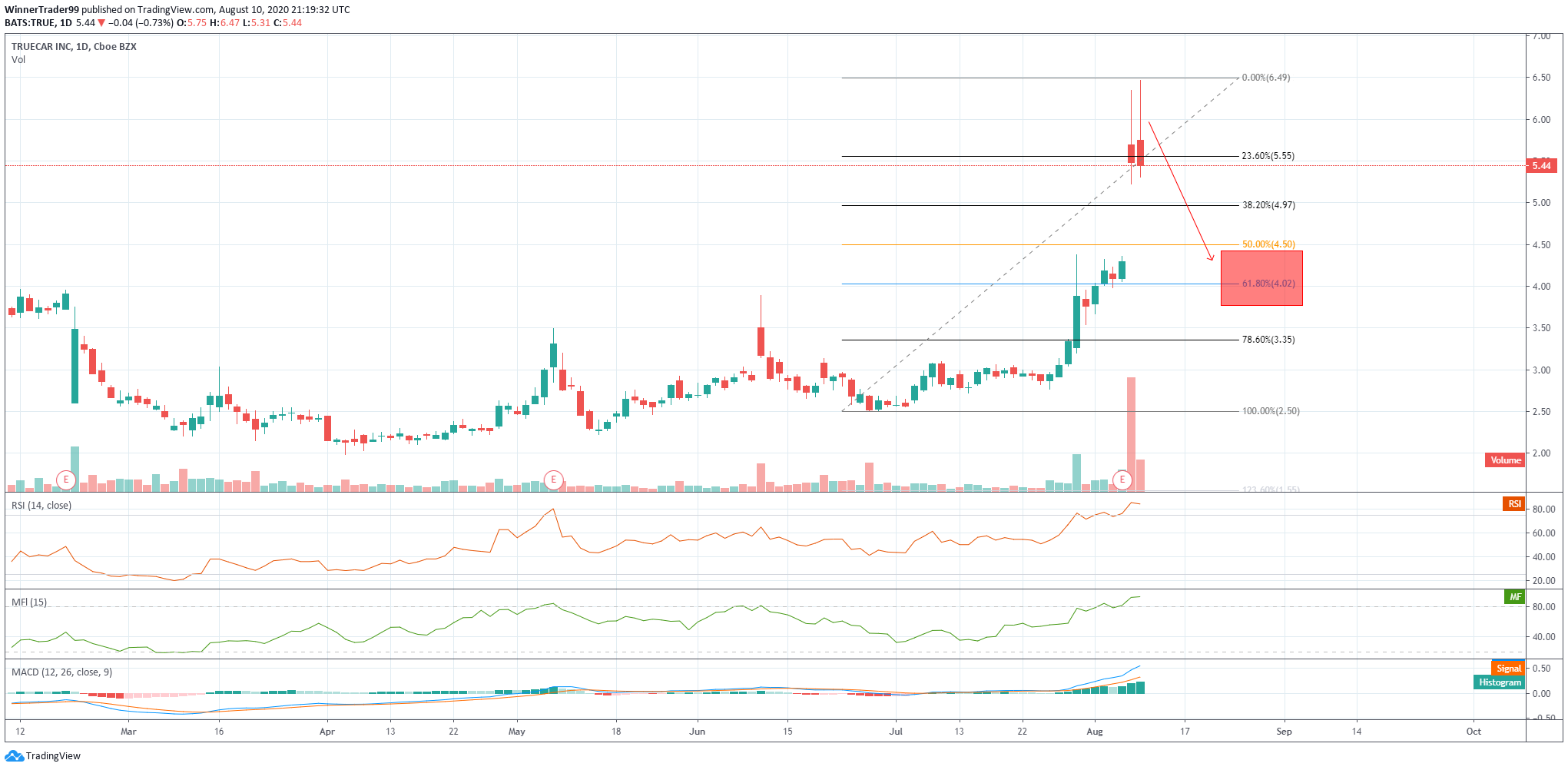This screenshot has width=1568, height=770.
Task: Select the 78.60%(3.35) Fibonacci level label
Action: [x=1268, y=340]
